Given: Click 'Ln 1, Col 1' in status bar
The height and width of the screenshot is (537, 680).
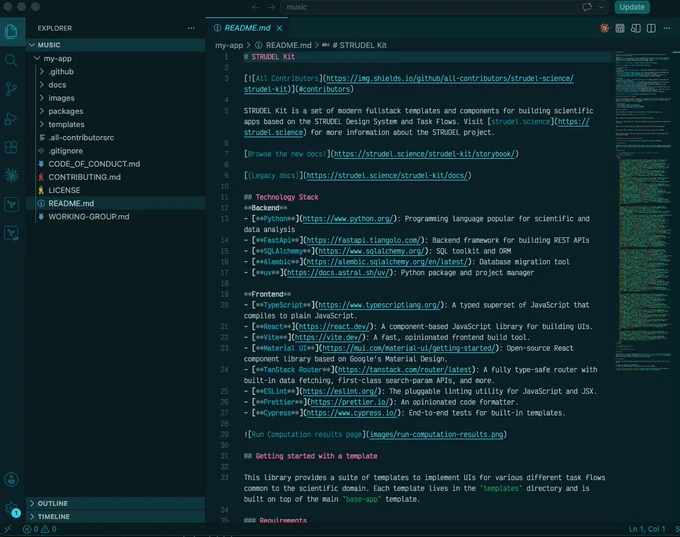Looking at the screenshot, I should pyautogui.click(x=647, y=529).
